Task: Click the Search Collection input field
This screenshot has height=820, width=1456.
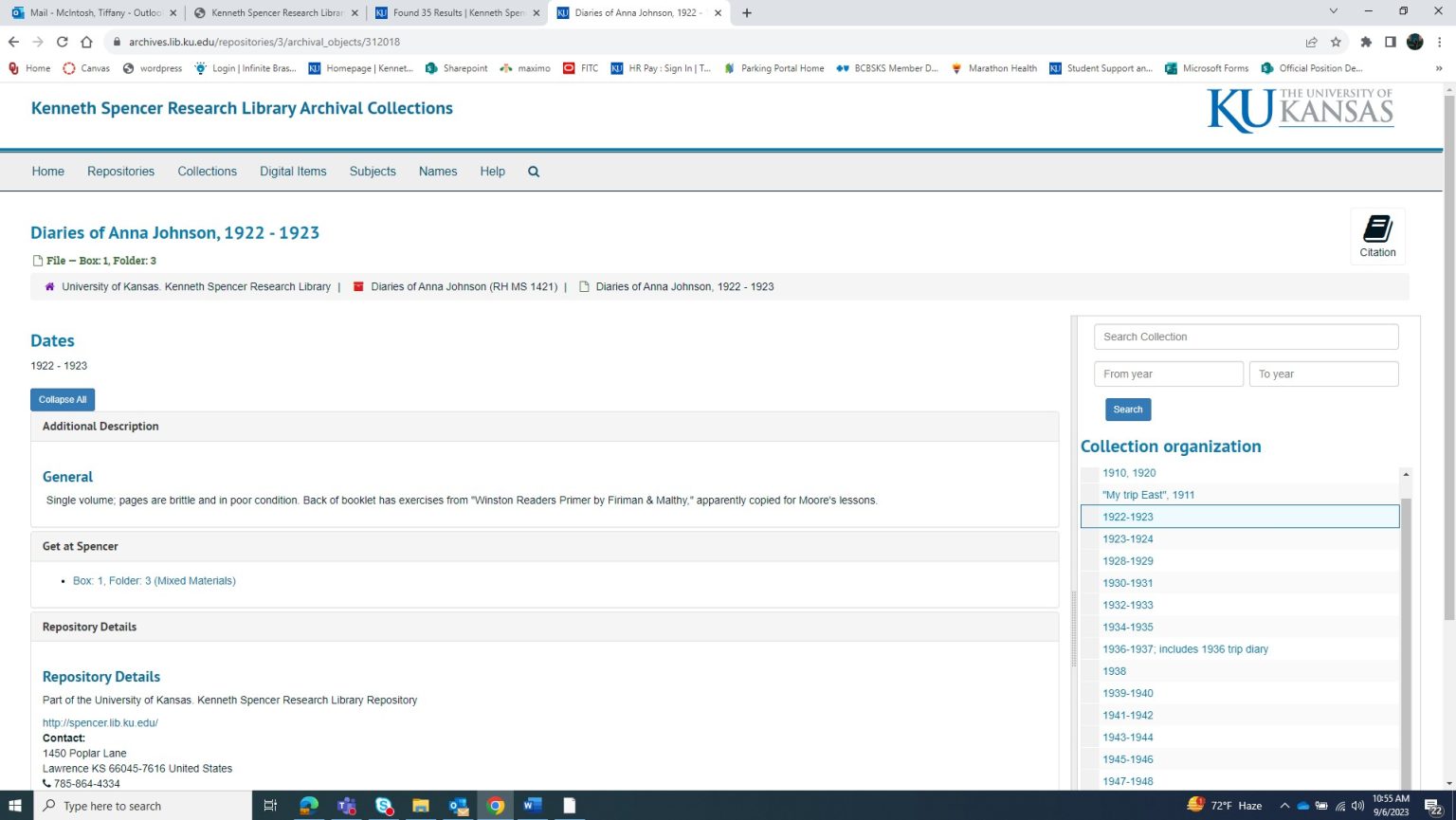Action: (x=1245, y=336)
